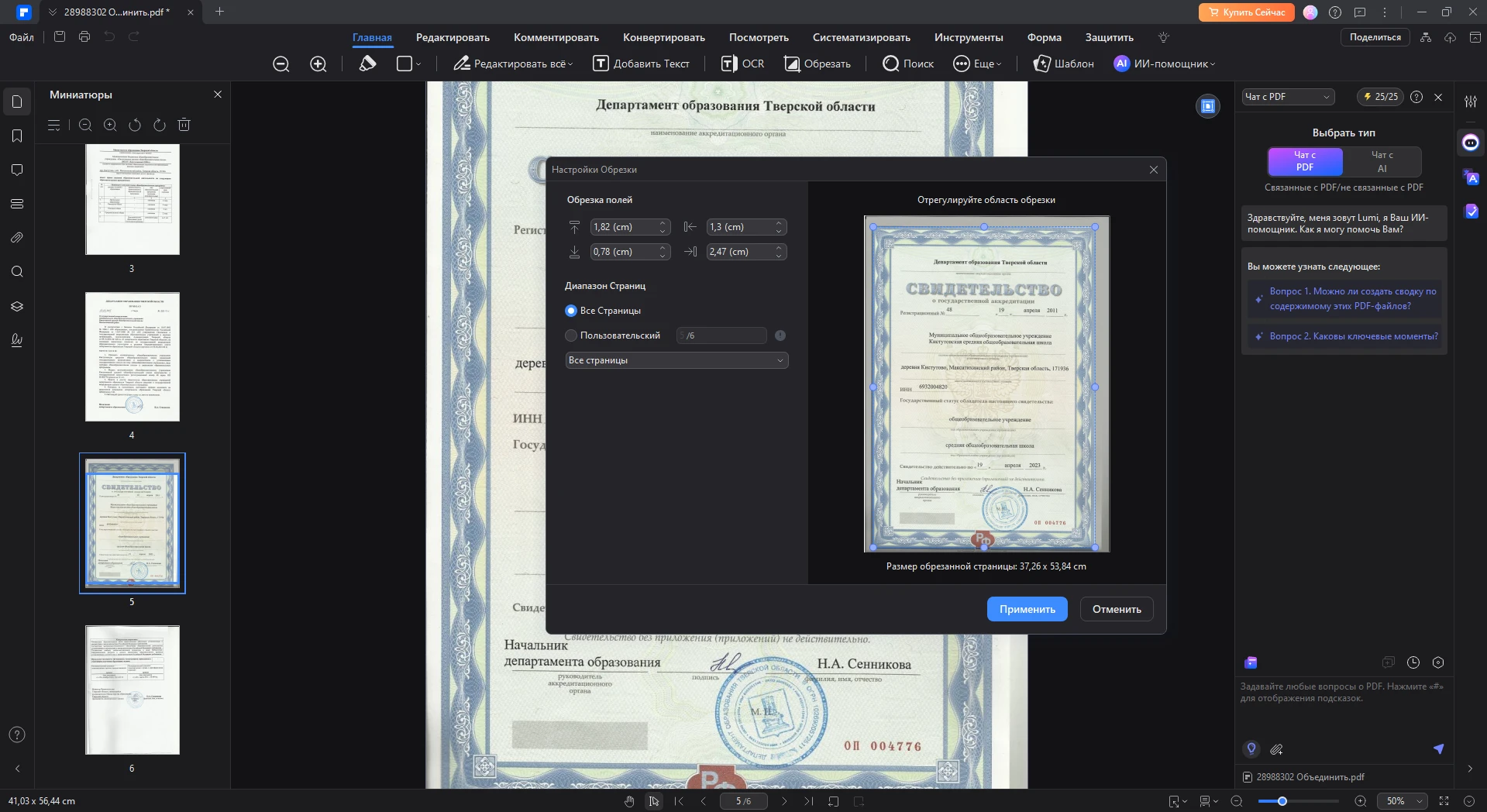Increase the top margin 1,82 cm stepper

(663, 223)
